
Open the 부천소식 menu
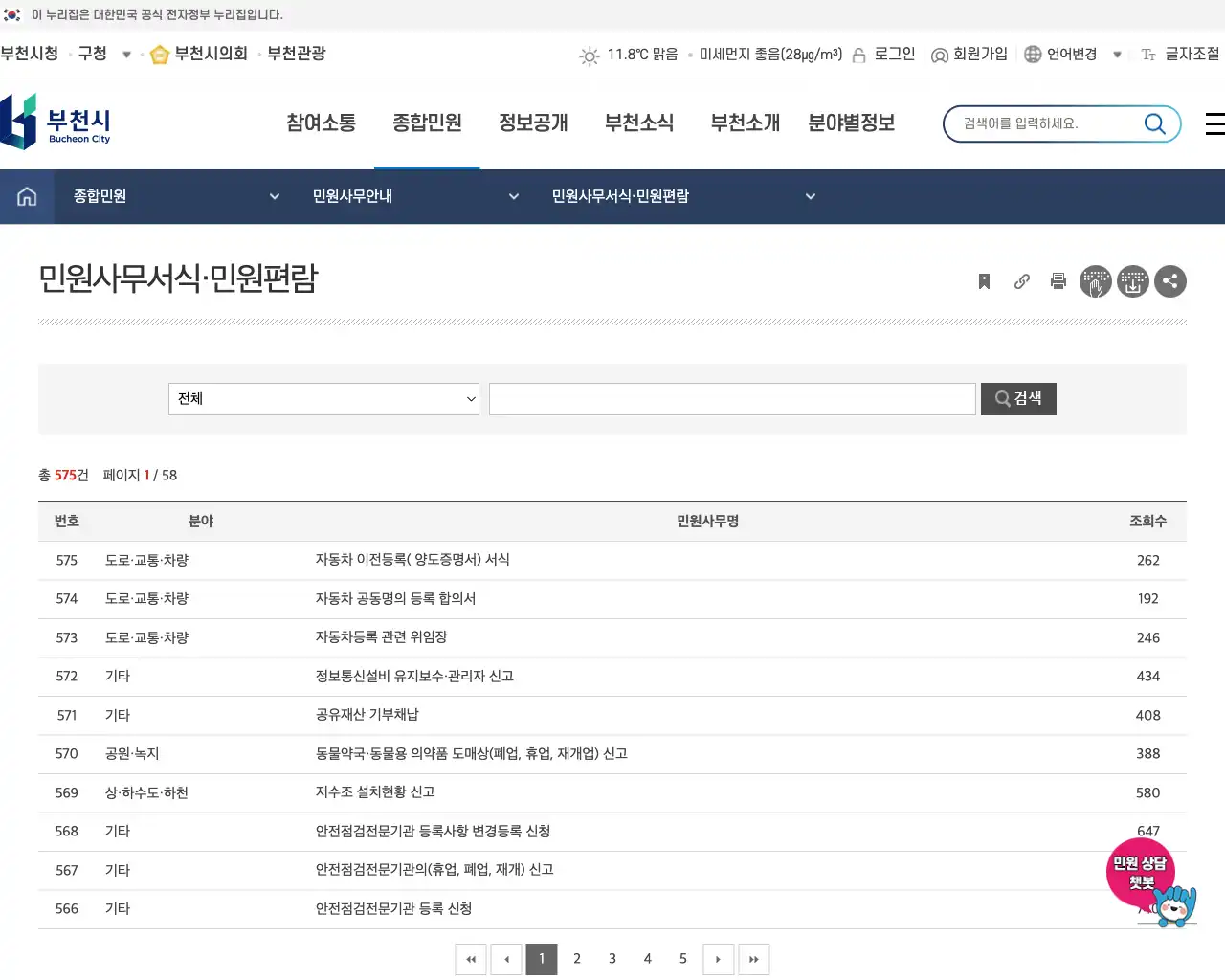point(638,122)
